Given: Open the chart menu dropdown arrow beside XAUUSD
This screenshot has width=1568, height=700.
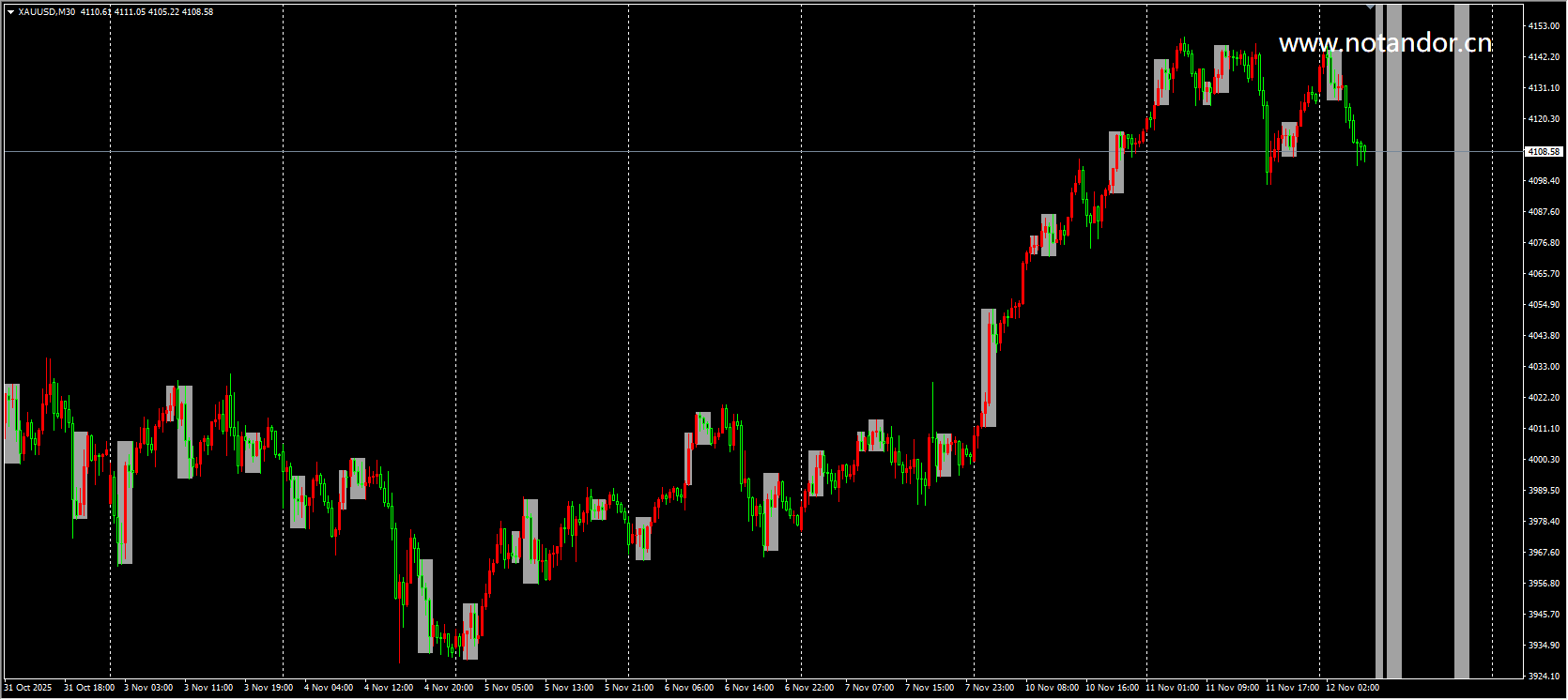Looking at the screenshot, I should tap(10, 12).
